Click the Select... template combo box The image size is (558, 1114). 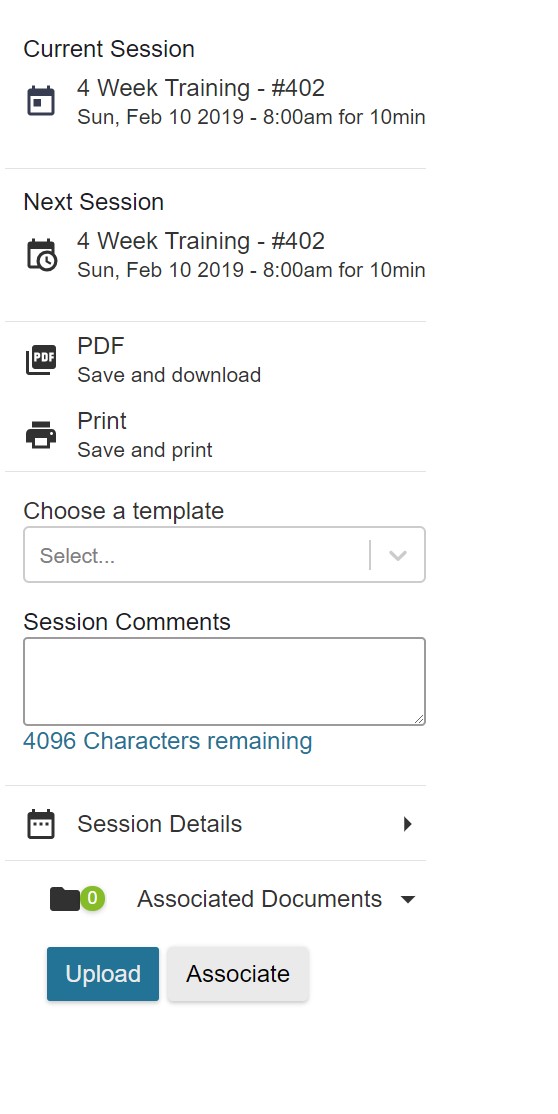pos(224,555)
